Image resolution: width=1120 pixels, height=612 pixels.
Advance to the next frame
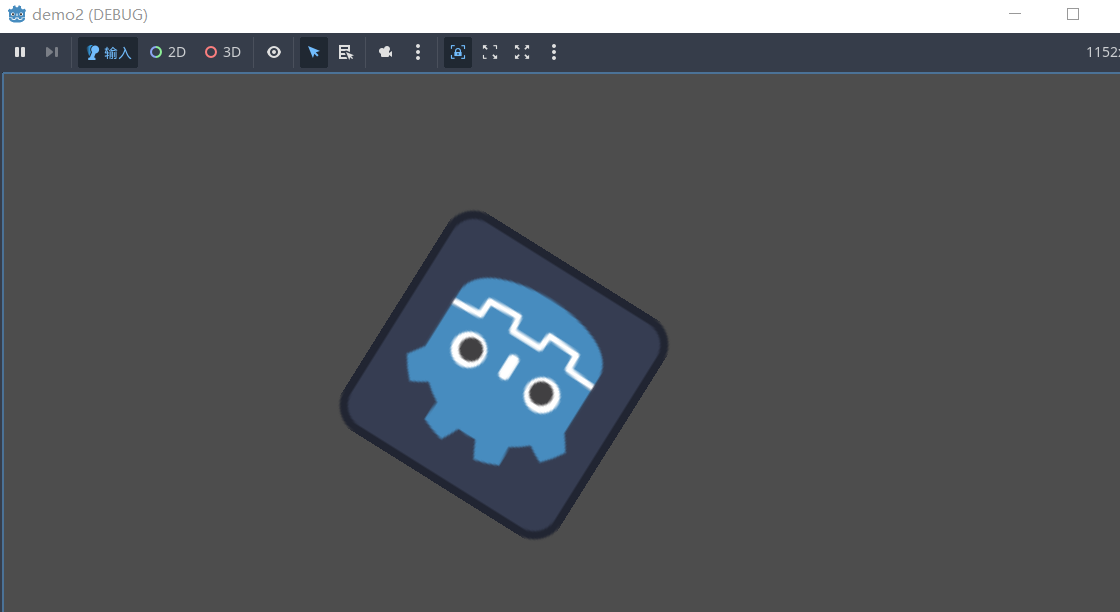51,52
